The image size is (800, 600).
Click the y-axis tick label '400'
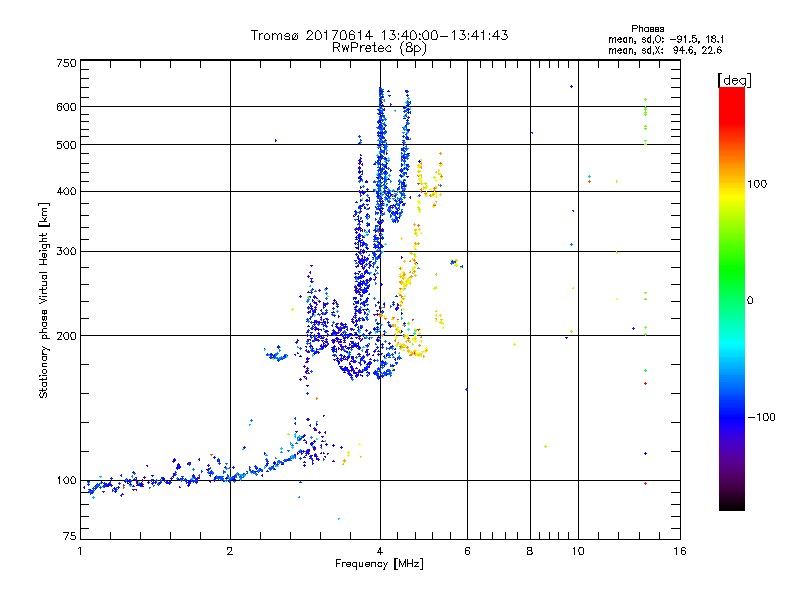coord(66,191)
